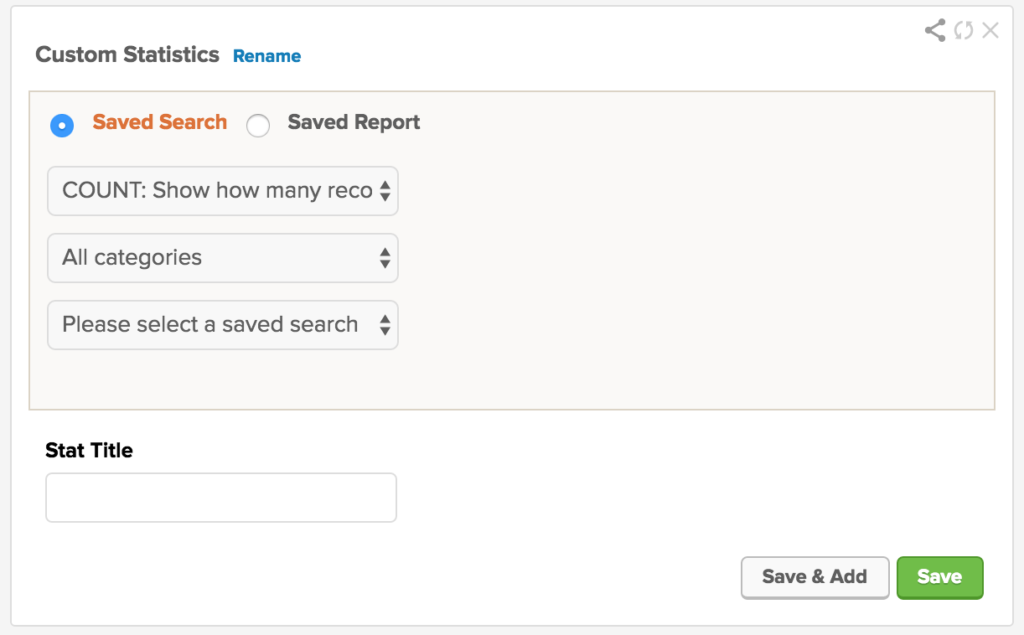Click the refresh arrows icon

964,30
